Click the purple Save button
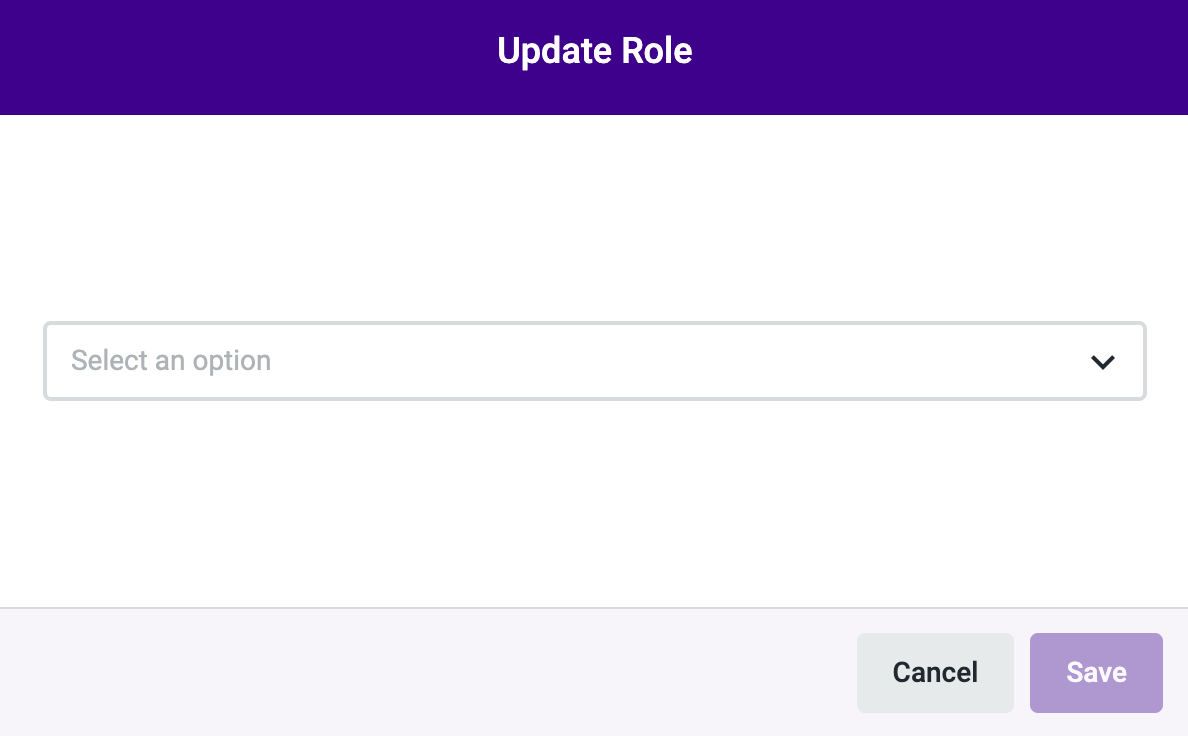This screenshot has height=736, width=1188. tap(1096, 672)
